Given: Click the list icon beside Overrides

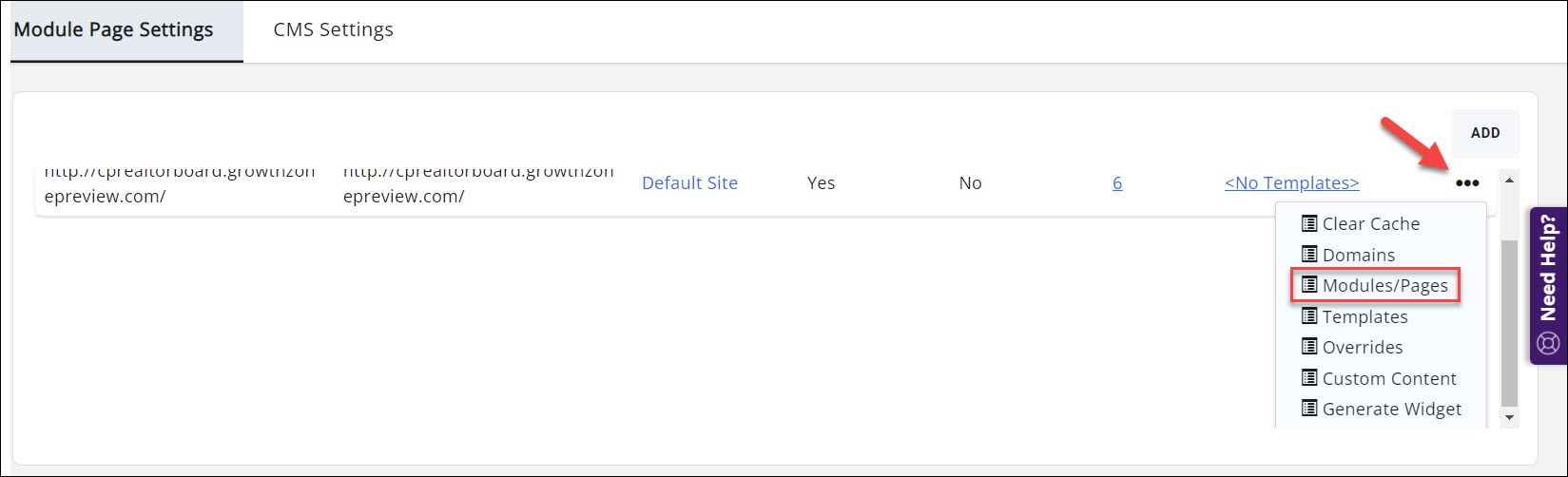Looking at the screenshot, I should pos(1309,347).
